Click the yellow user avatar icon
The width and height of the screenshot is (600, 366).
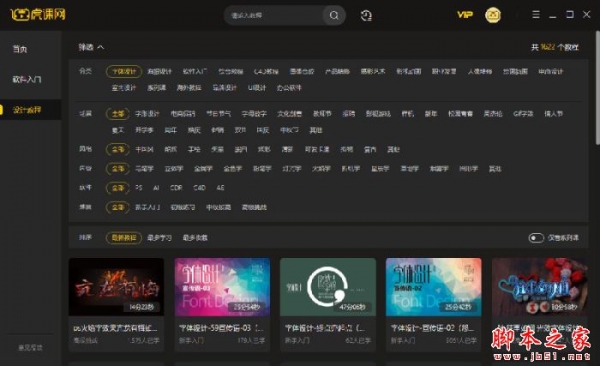493,15
